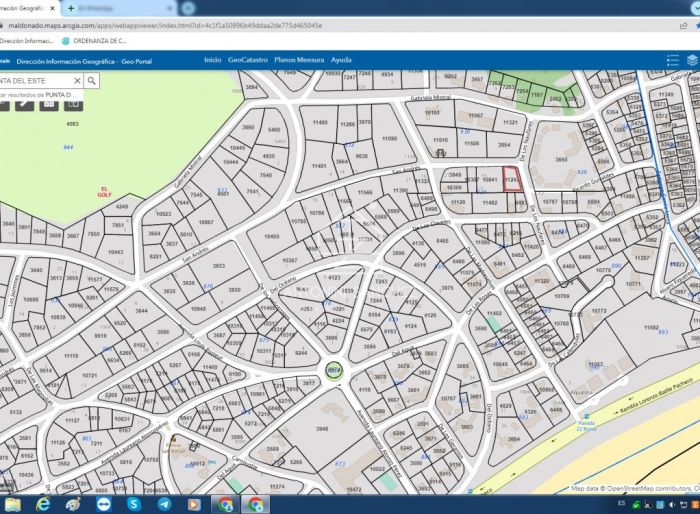Select parcel 11400 on the map
The height and width of the screenshot is (514, 700).
click(320, 122)
